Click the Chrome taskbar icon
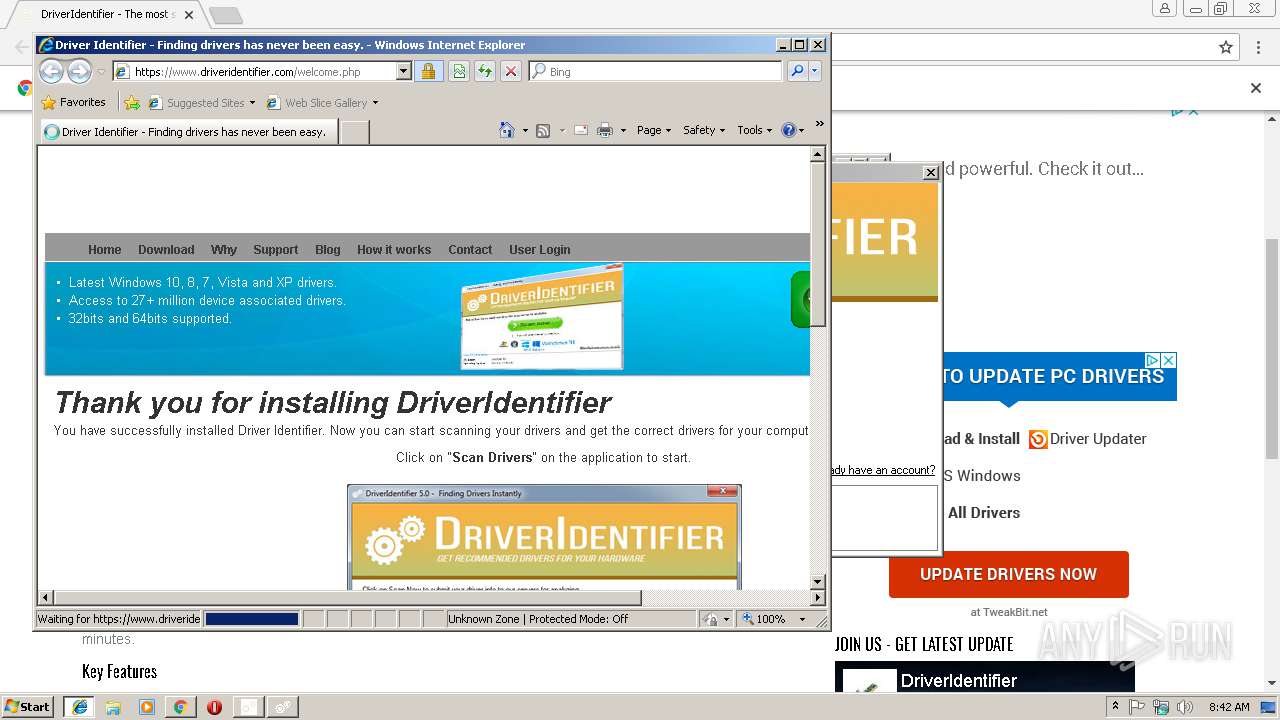Viewport: 1280px width, 720px height. point(180,706)
